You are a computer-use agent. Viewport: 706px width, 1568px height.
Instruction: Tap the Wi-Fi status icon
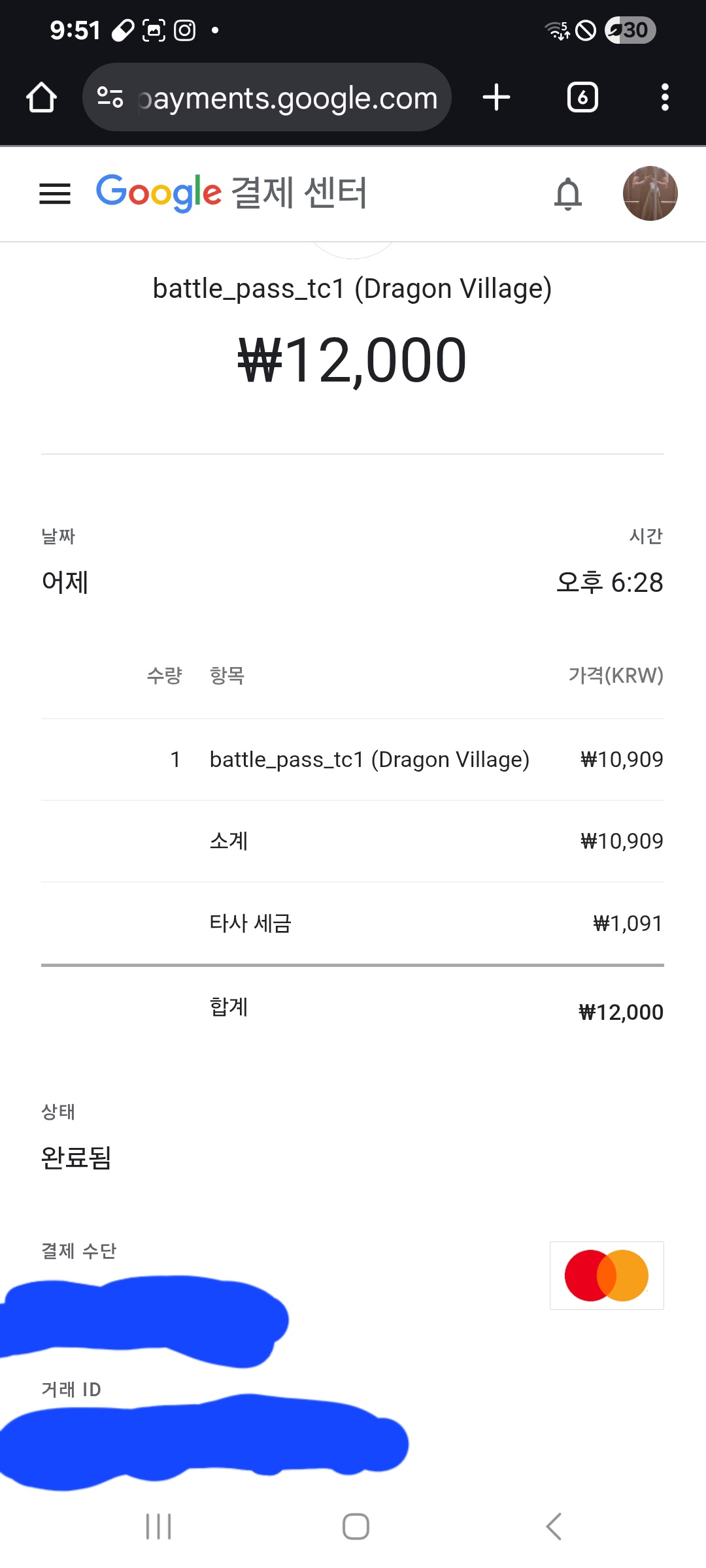[558, 30]
